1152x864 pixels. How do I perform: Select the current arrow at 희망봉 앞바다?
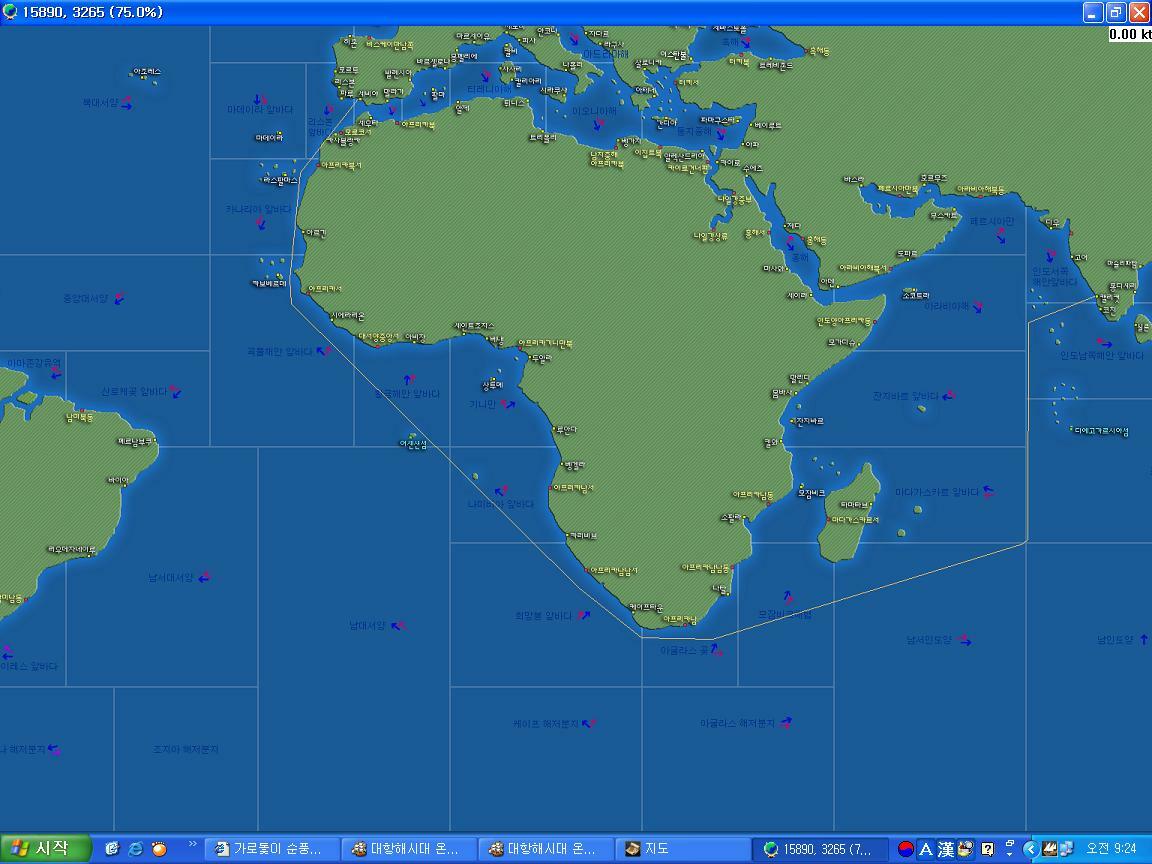click(x=584, y=616)
